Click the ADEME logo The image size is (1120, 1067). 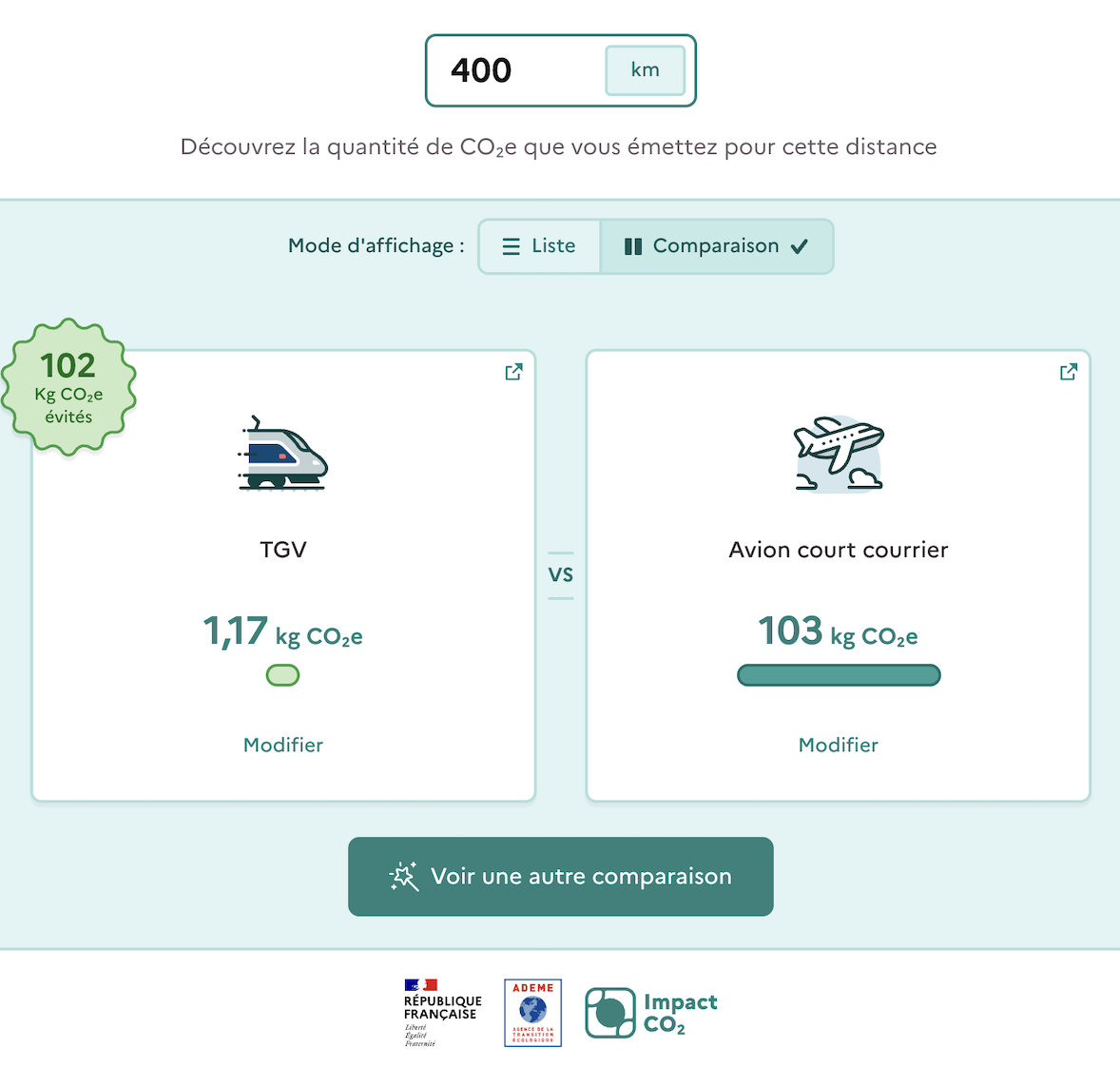click(x=532, y=1013)
